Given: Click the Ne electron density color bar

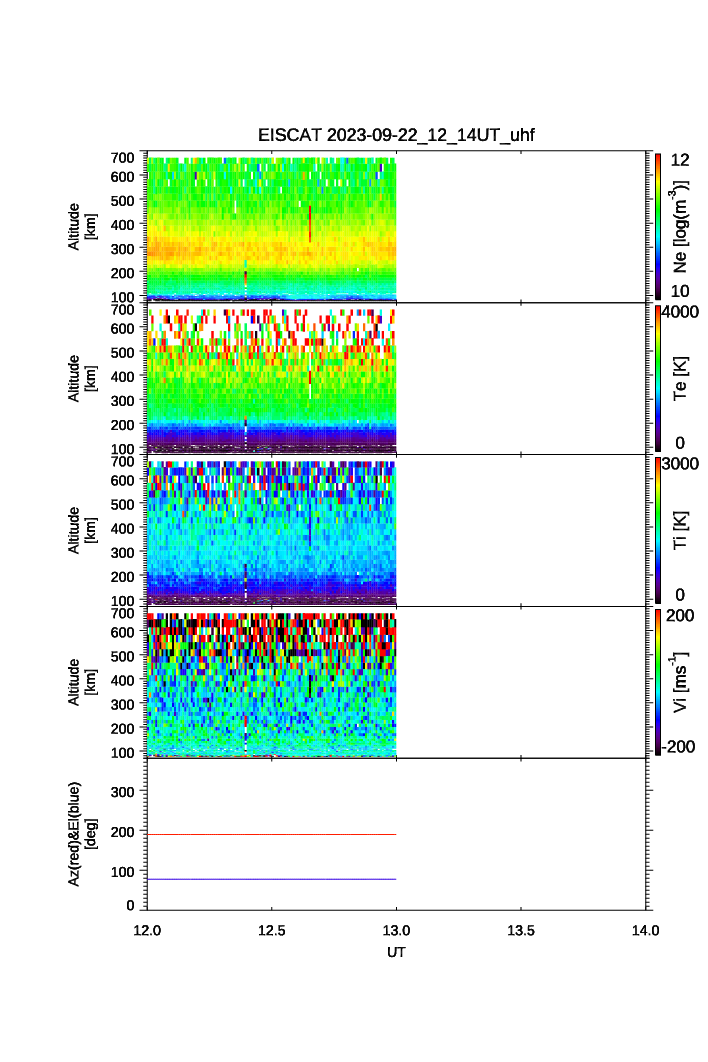Looking at the screenshot, I should (657, 226).
